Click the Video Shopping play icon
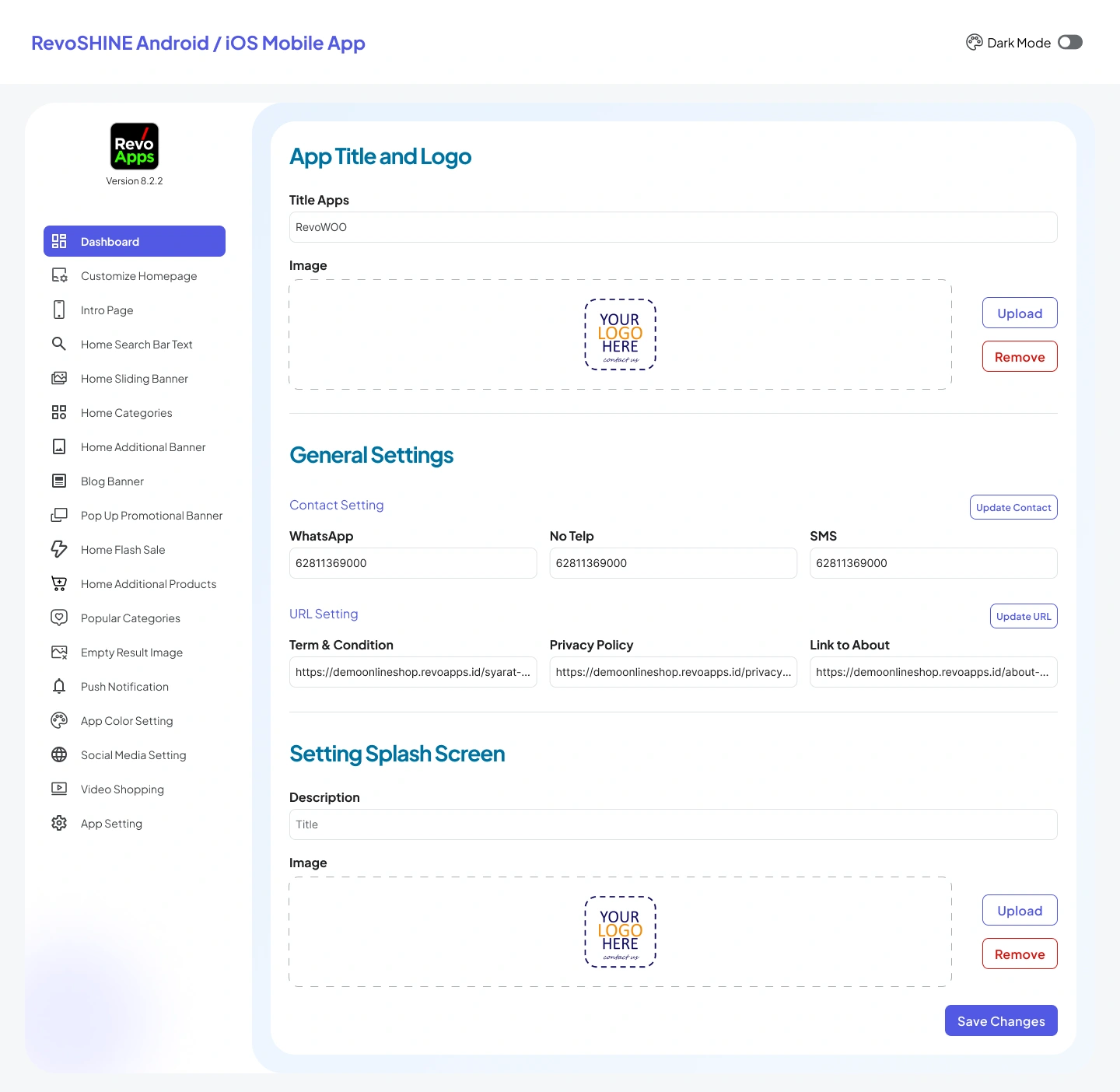The width and height of the screenshot is (1120, 1092). pyautogui.click(x=59, y=789)
